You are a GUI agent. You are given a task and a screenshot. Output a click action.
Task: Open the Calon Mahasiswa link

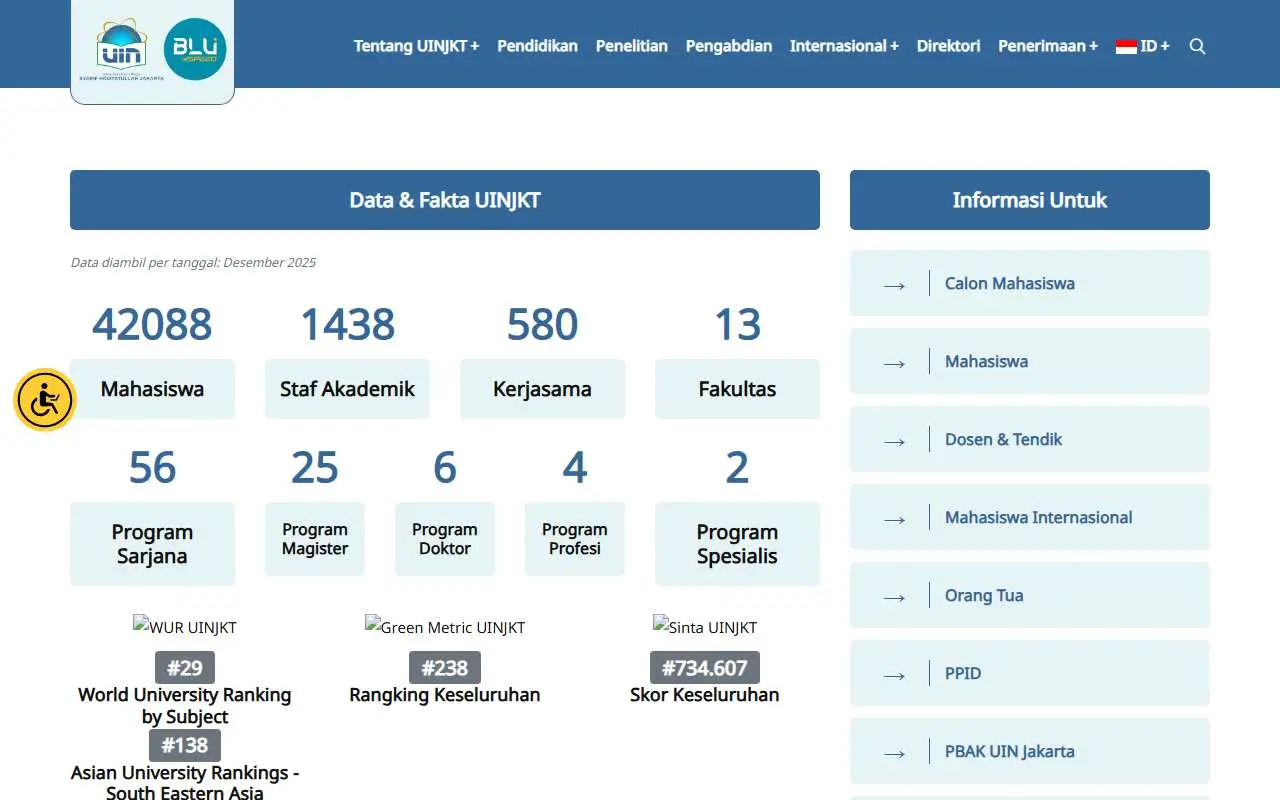click(x=1030, y=283)
